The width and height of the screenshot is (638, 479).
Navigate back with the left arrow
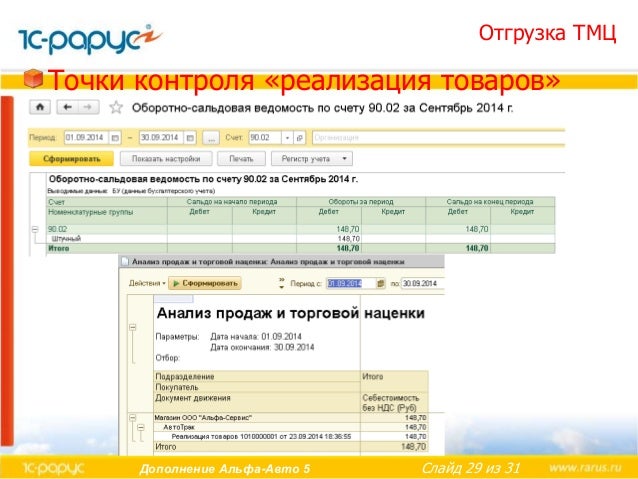pyautogui.click(x=68, y=107)
